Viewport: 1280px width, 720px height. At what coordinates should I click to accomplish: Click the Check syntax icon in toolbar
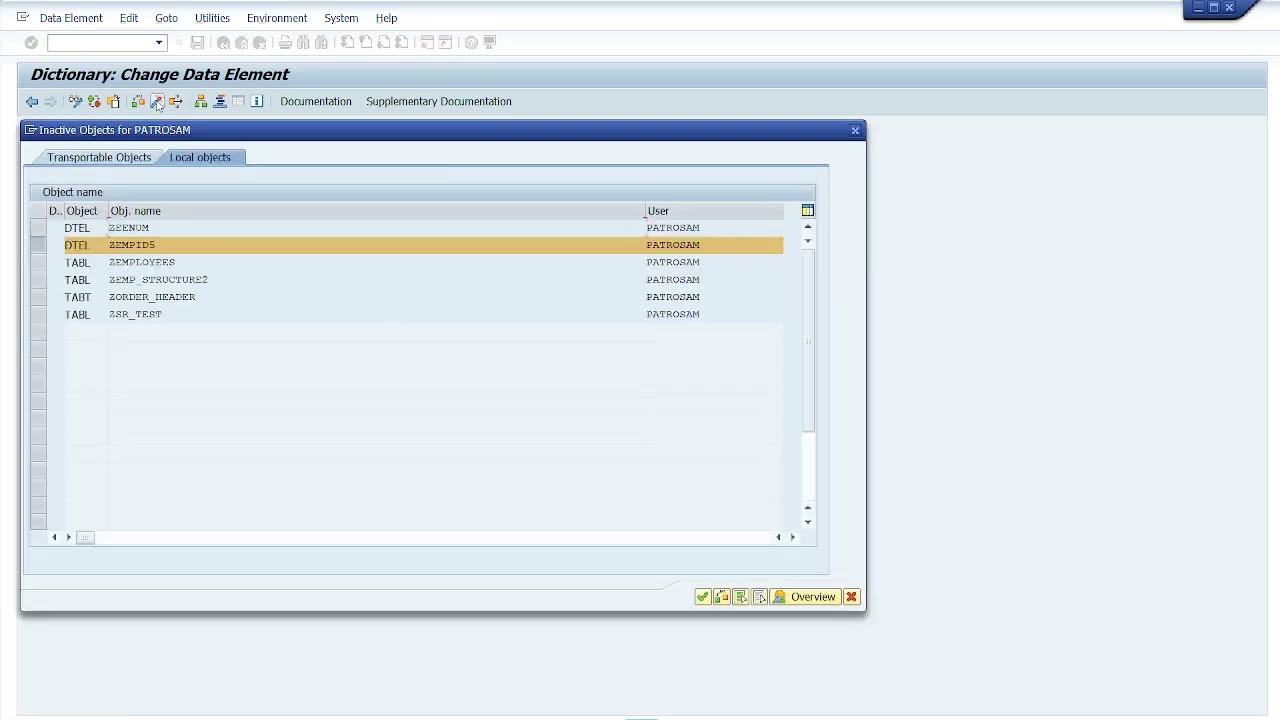coord(138,101)
